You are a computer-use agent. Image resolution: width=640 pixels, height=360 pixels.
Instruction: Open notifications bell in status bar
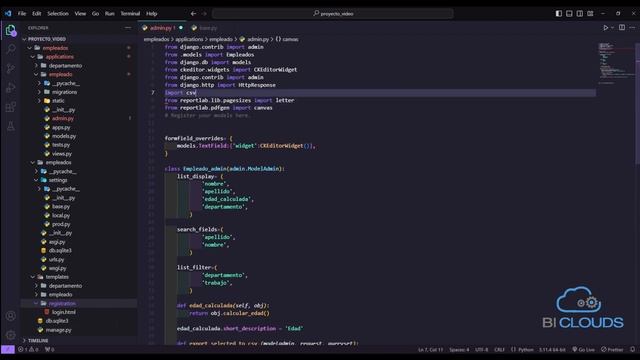[632, 349]
